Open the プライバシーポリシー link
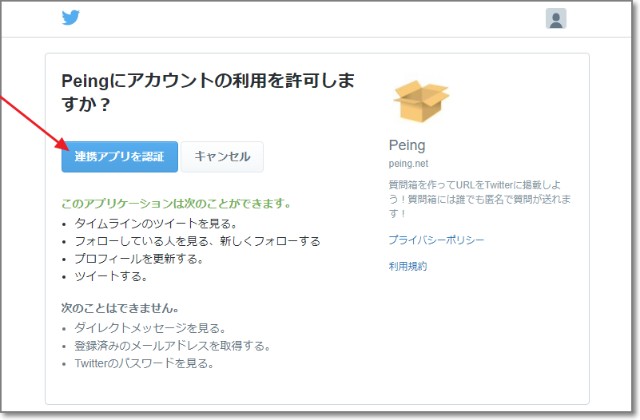The width and height of the screenshot is (640, 420). coord(436,240)
